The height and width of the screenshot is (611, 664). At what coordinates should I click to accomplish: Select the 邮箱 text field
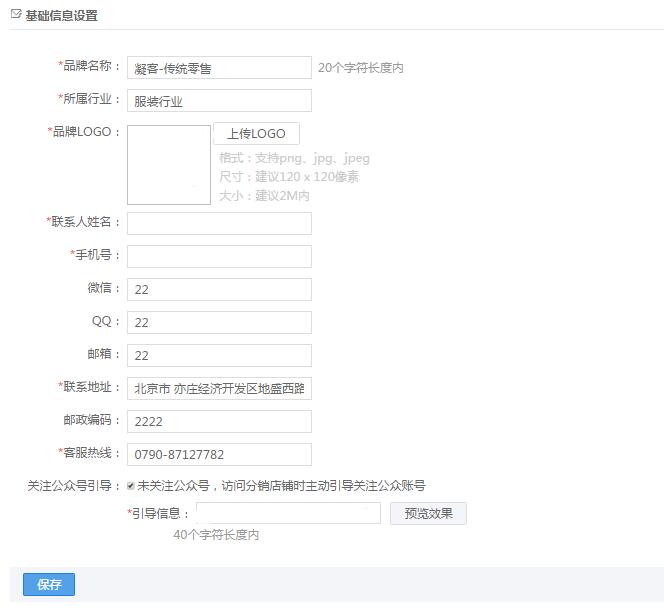(219, 356)
